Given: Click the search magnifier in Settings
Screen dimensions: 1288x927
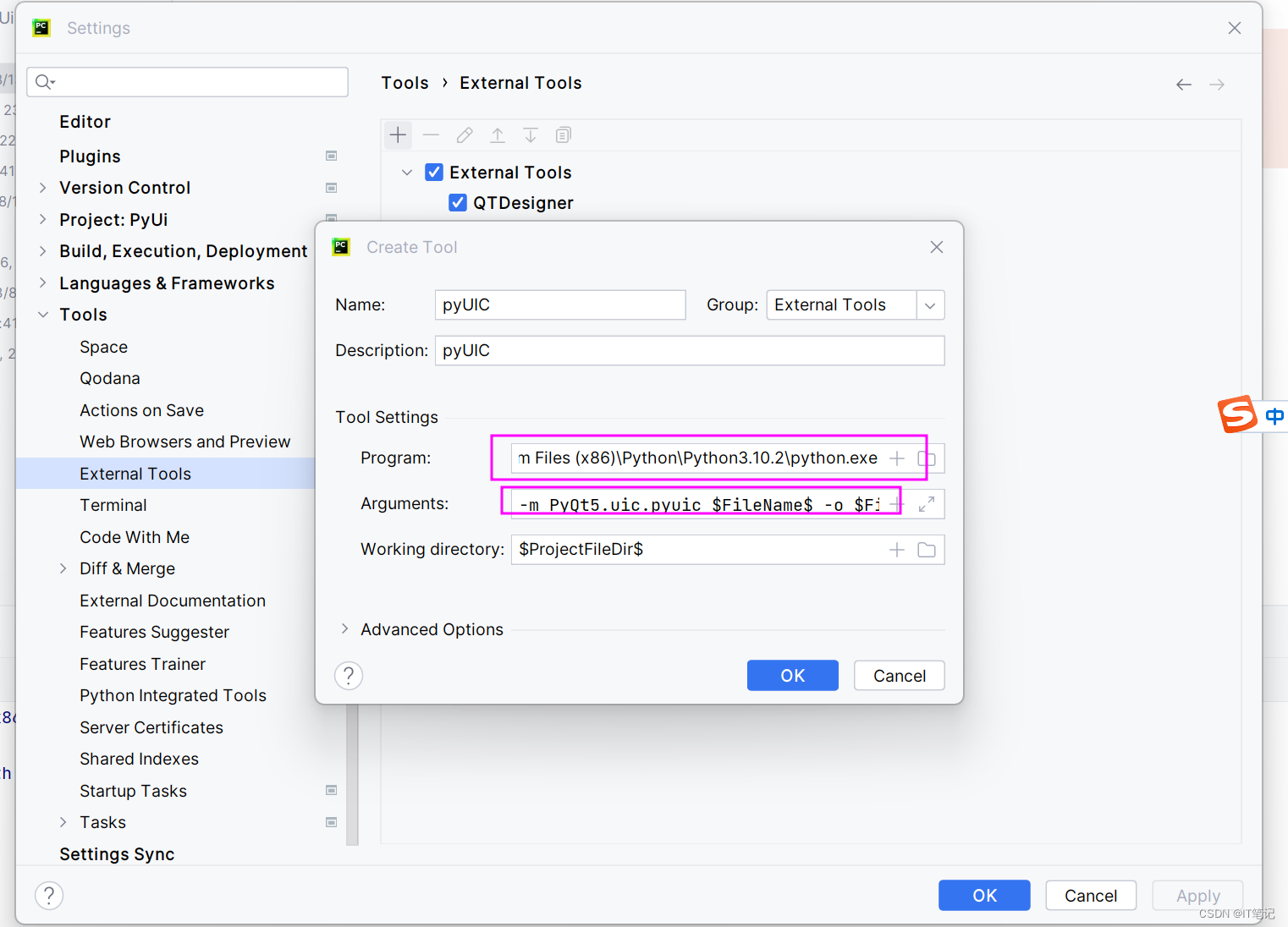Looking at the screenshot, I should pyautogui.click(x=45, y=82).
